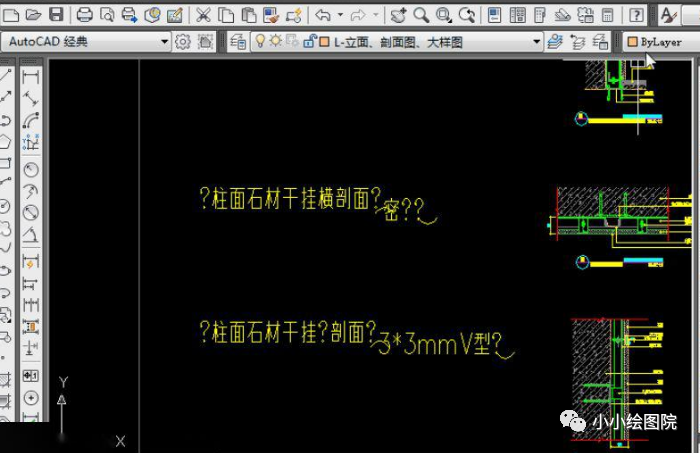Toggle layer on/off lightbulb
The height and width of the screenshot is (453, 700).
coord(260,42)
